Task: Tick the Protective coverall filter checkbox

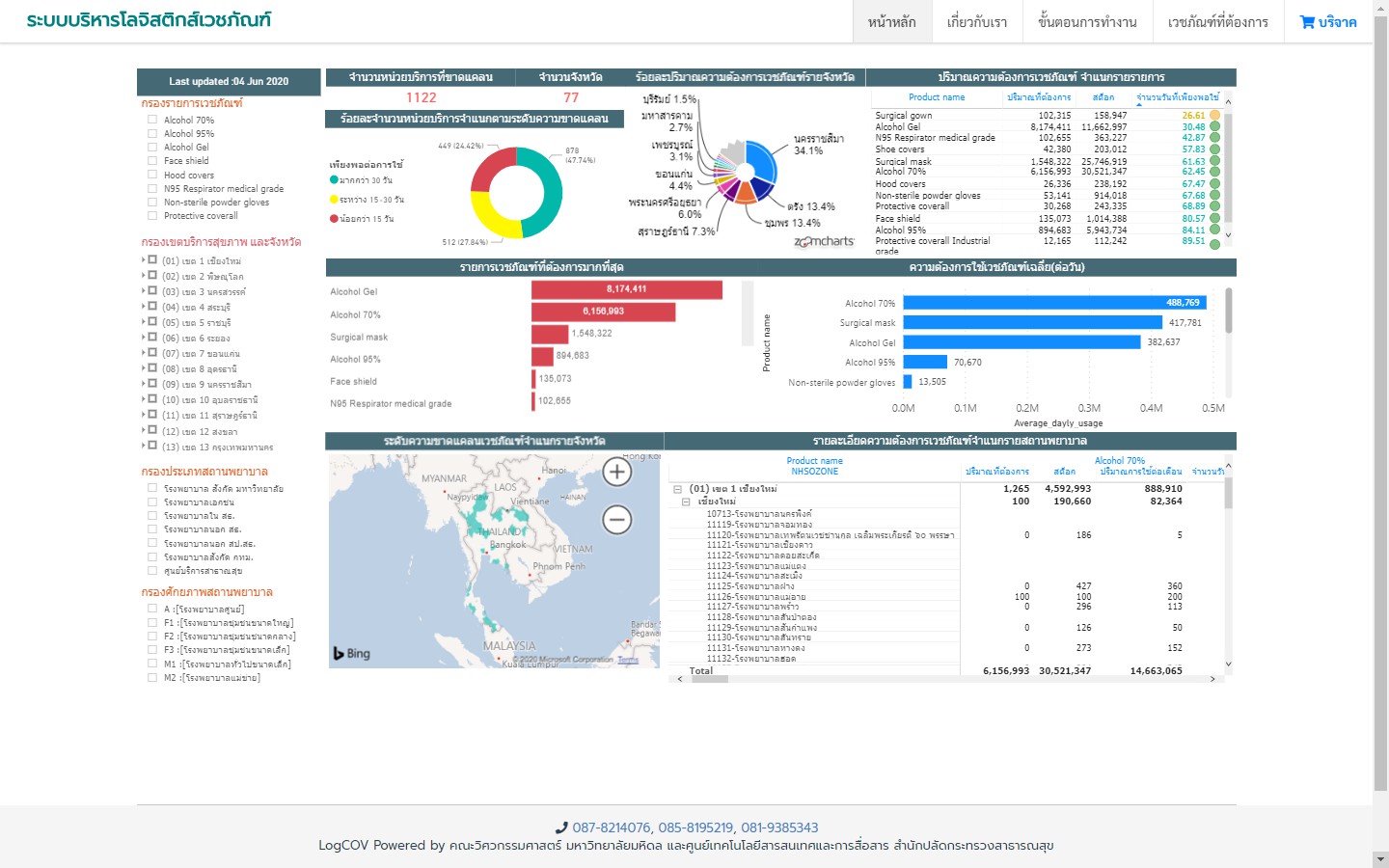Action: tap(152, 215)
